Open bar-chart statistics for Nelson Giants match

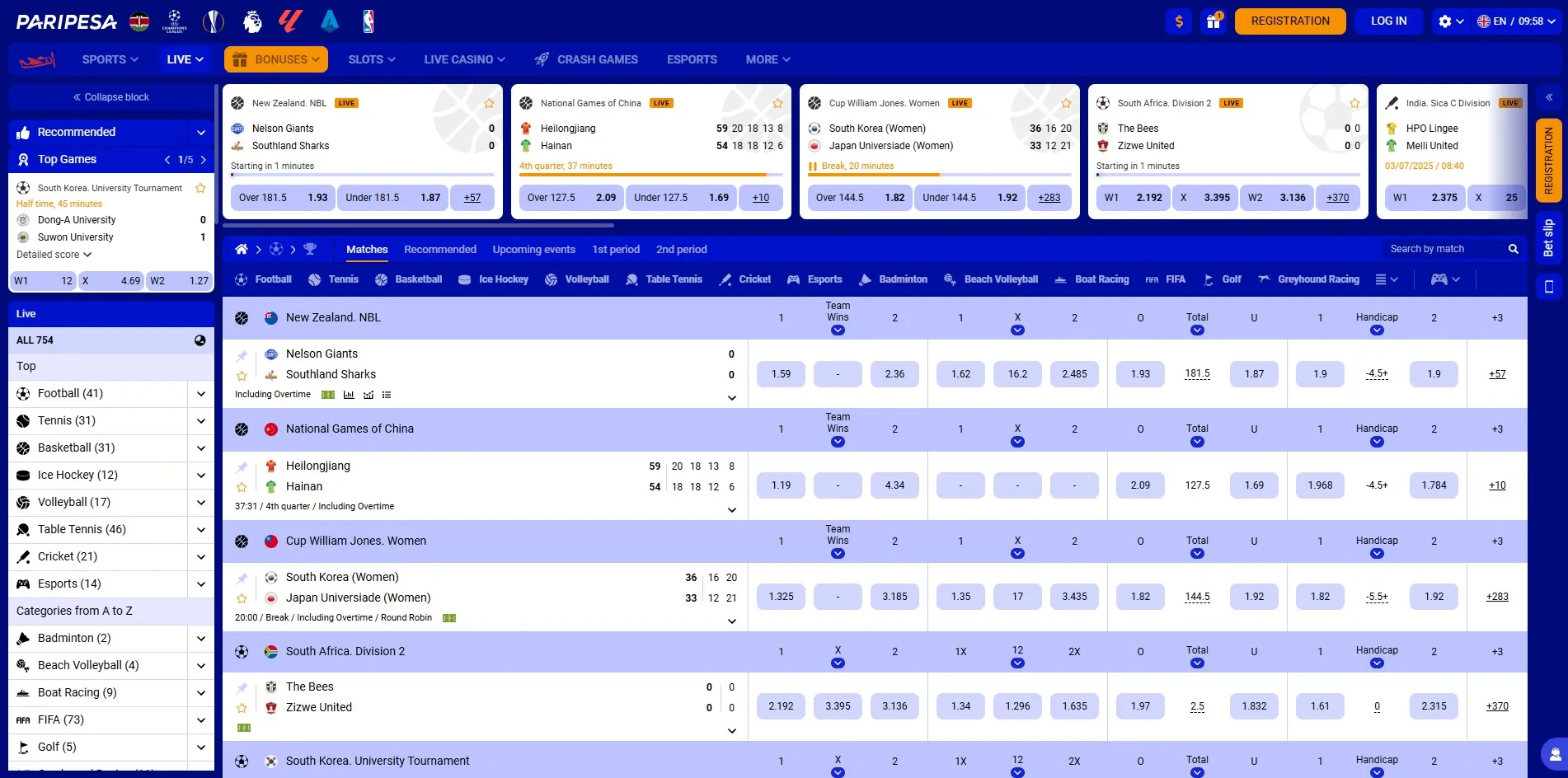click(349, 396)
